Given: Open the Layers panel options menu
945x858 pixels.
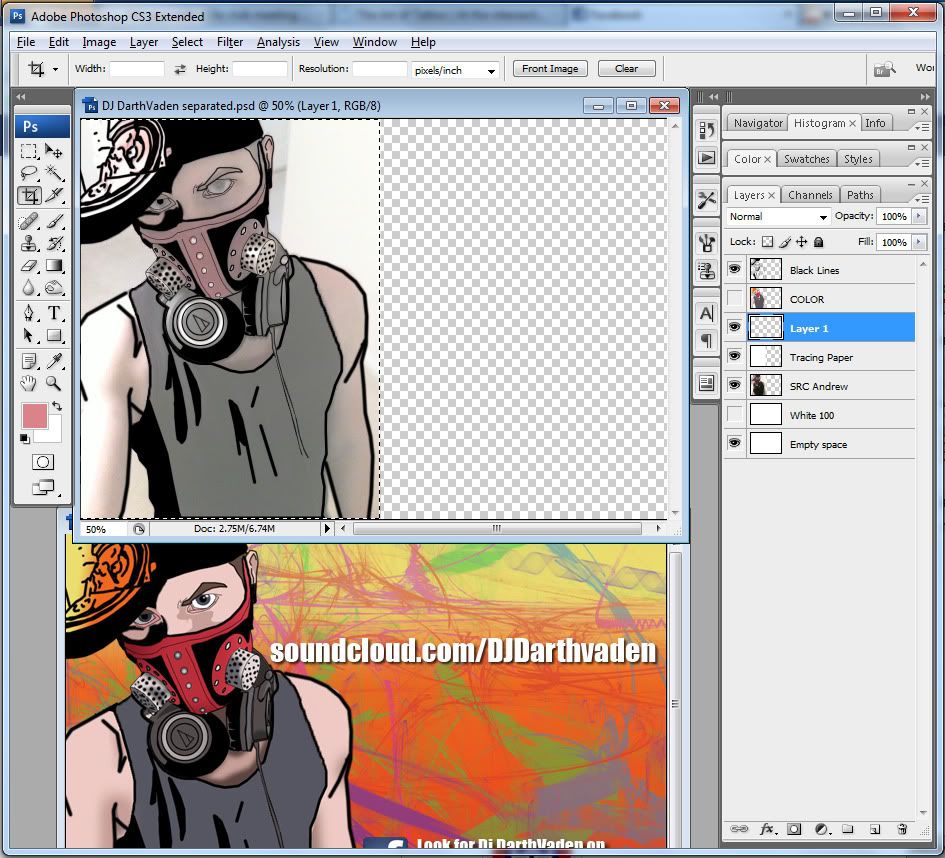Looking at the screenshot, I should (921, 198).
